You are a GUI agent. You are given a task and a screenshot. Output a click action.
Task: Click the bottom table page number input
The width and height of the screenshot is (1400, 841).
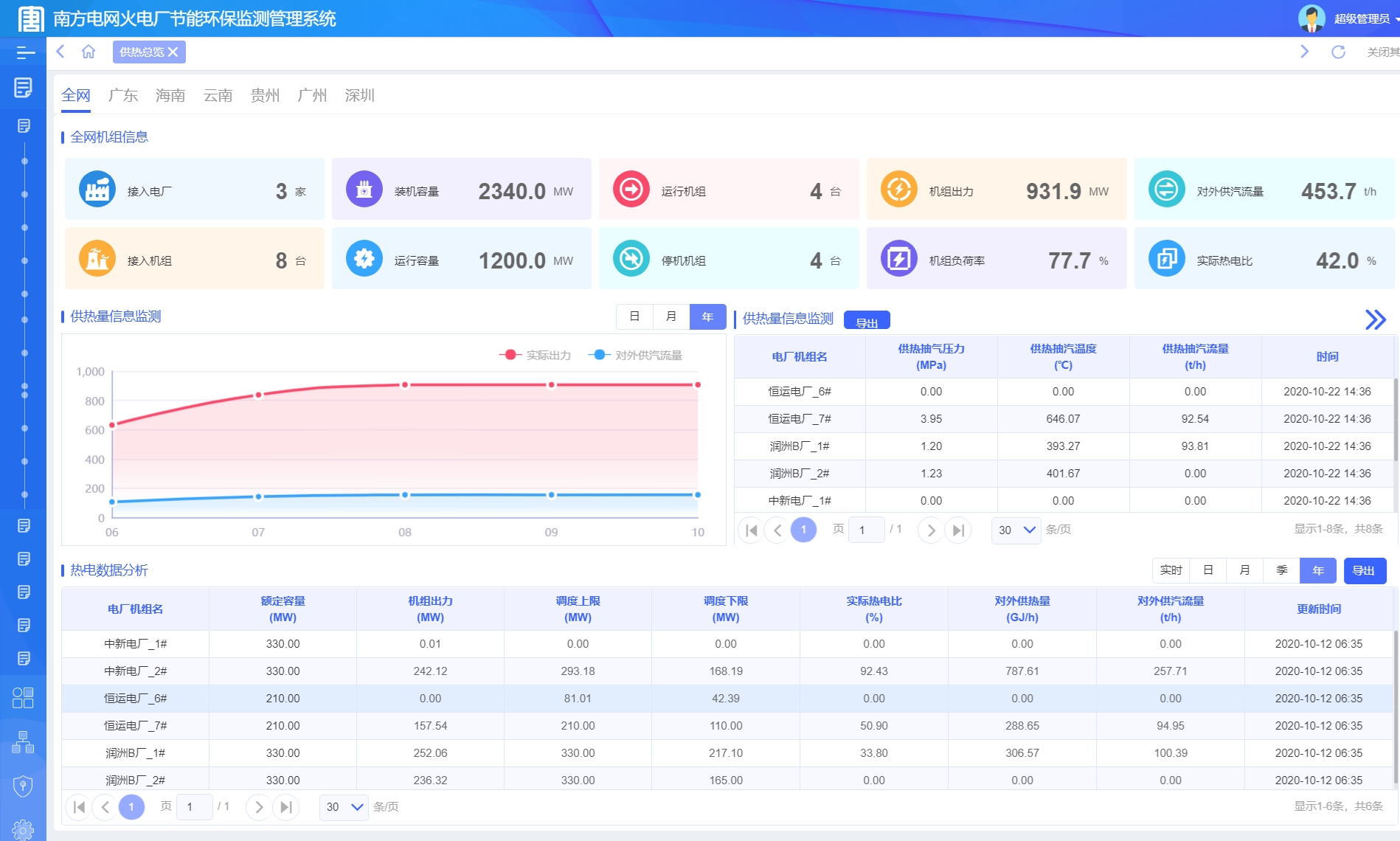click(x=195, y=807)
